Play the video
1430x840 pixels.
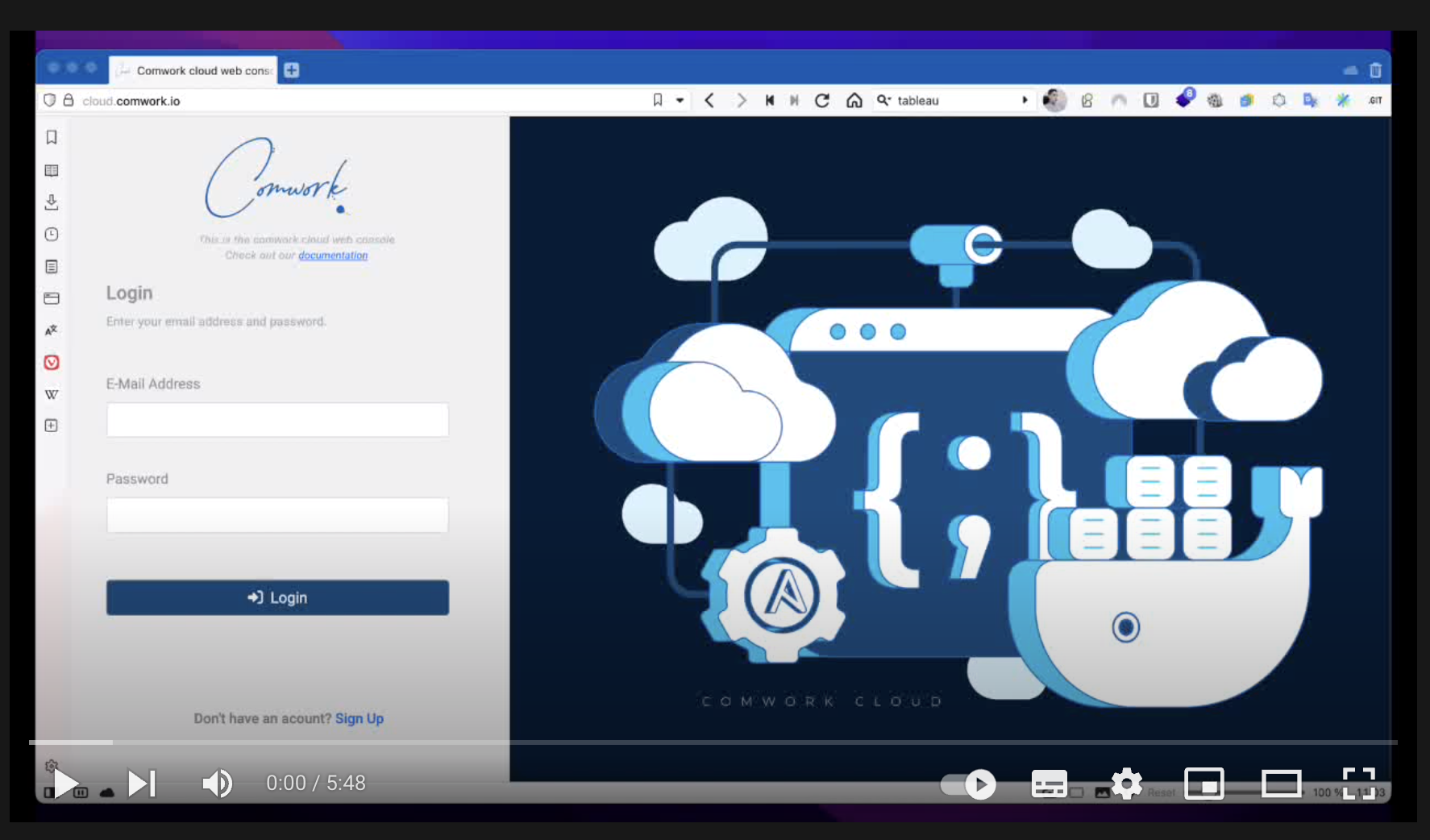point(66,783)
